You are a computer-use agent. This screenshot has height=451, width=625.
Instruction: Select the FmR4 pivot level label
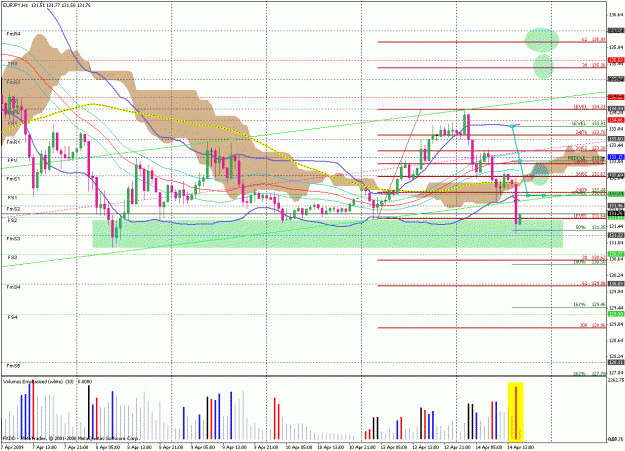14,34
